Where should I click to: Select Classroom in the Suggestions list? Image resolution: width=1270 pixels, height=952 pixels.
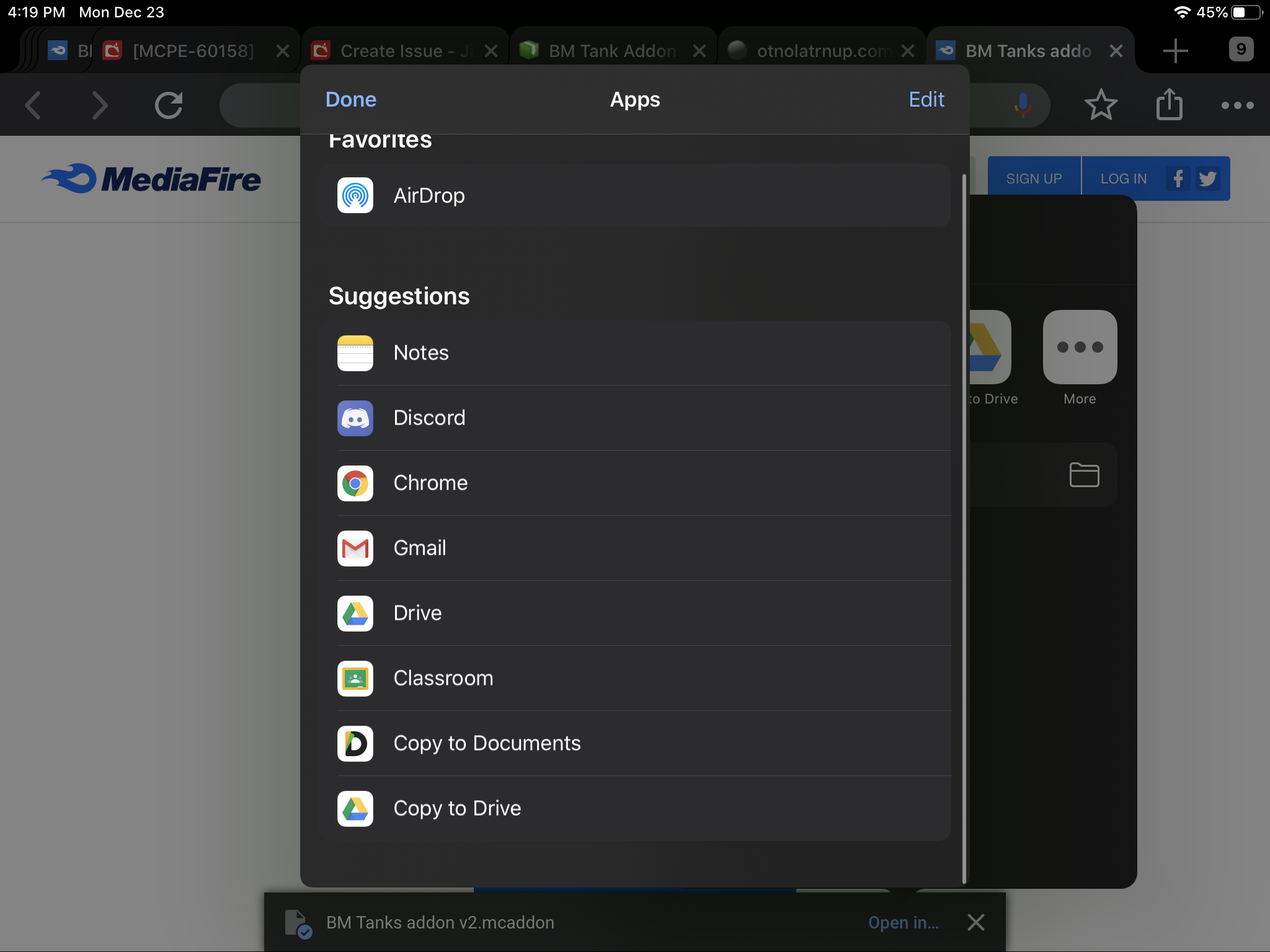point(443,679)
